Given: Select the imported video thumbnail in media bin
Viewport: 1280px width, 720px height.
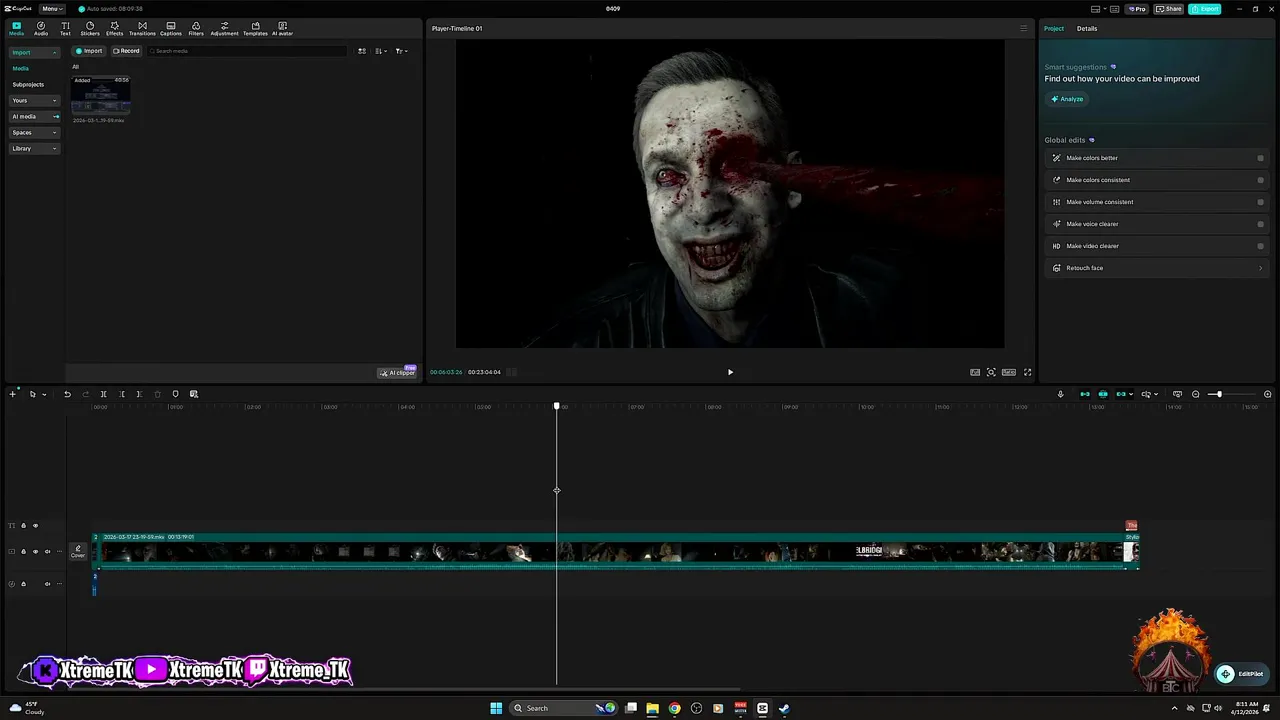Looking at the screenshot, I should tap(101, 97).
